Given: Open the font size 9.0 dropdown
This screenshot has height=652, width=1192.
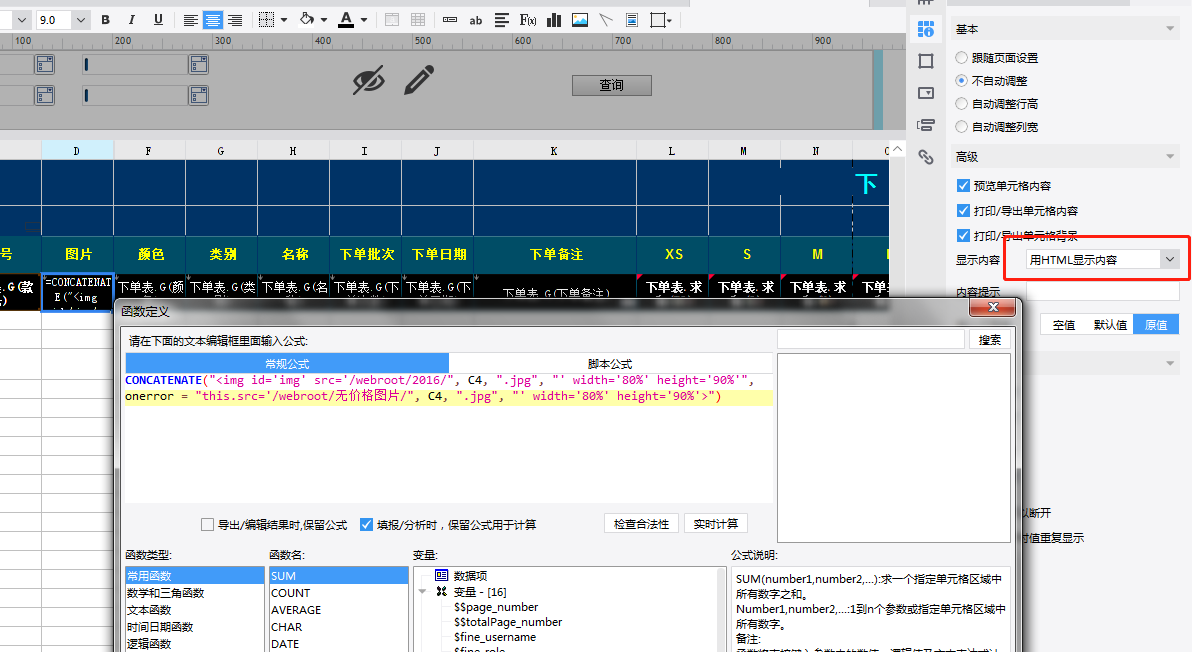Looking at the screenshot, I should [x=81, y=21].
